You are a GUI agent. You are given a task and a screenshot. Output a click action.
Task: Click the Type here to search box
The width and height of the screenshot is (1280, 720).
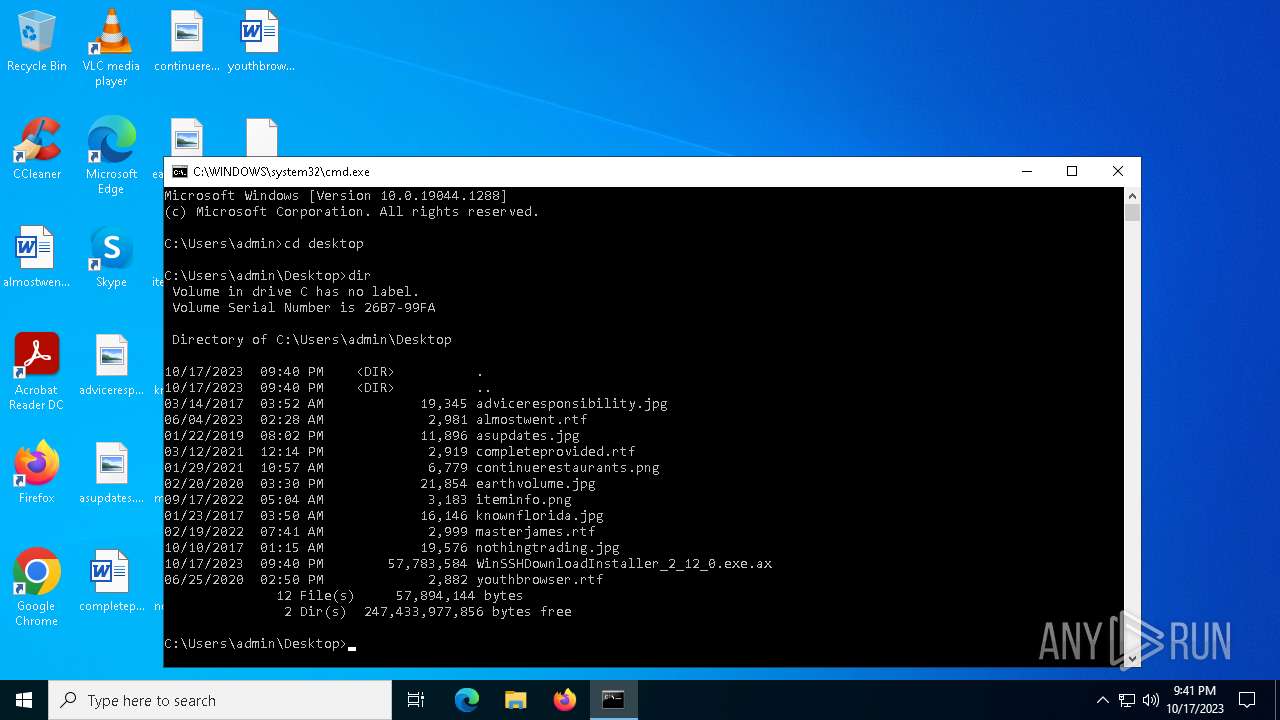point(220,700)
